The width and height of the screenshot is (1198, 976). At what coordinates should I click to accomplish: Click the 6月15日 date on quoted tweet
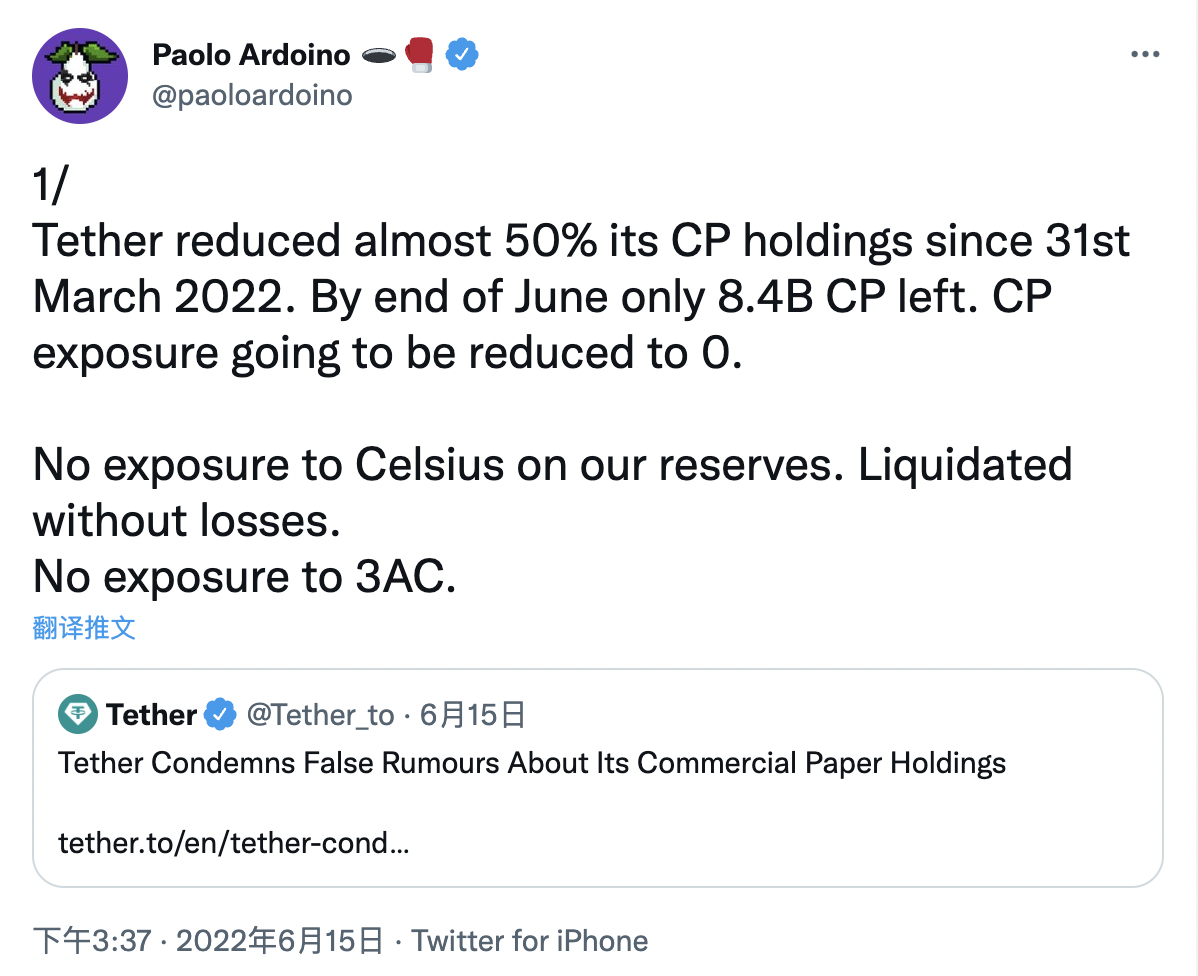click(x=472, y=715)
